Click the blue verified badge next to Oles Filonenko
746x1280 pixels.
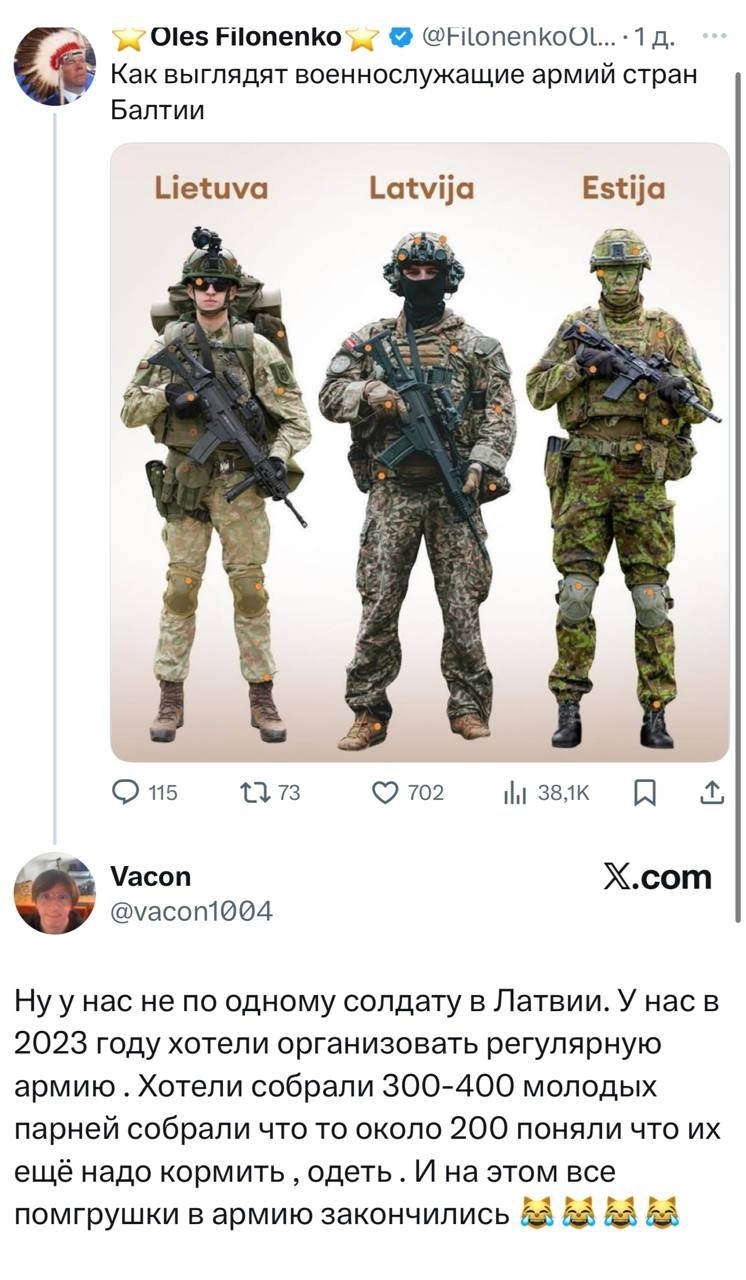tap(398, 37)
